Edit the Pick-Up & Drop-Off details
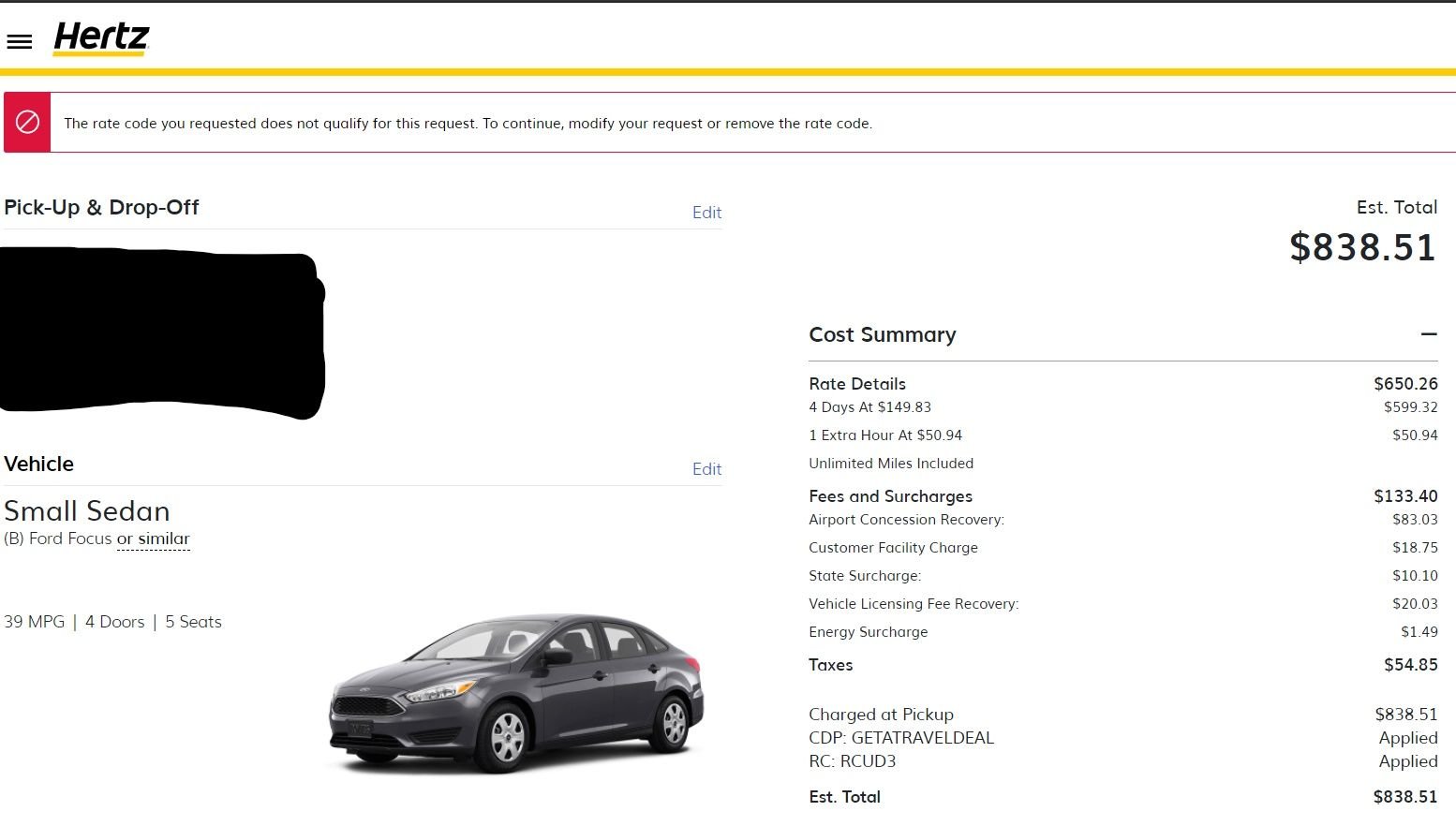 [x=706, y=213]
